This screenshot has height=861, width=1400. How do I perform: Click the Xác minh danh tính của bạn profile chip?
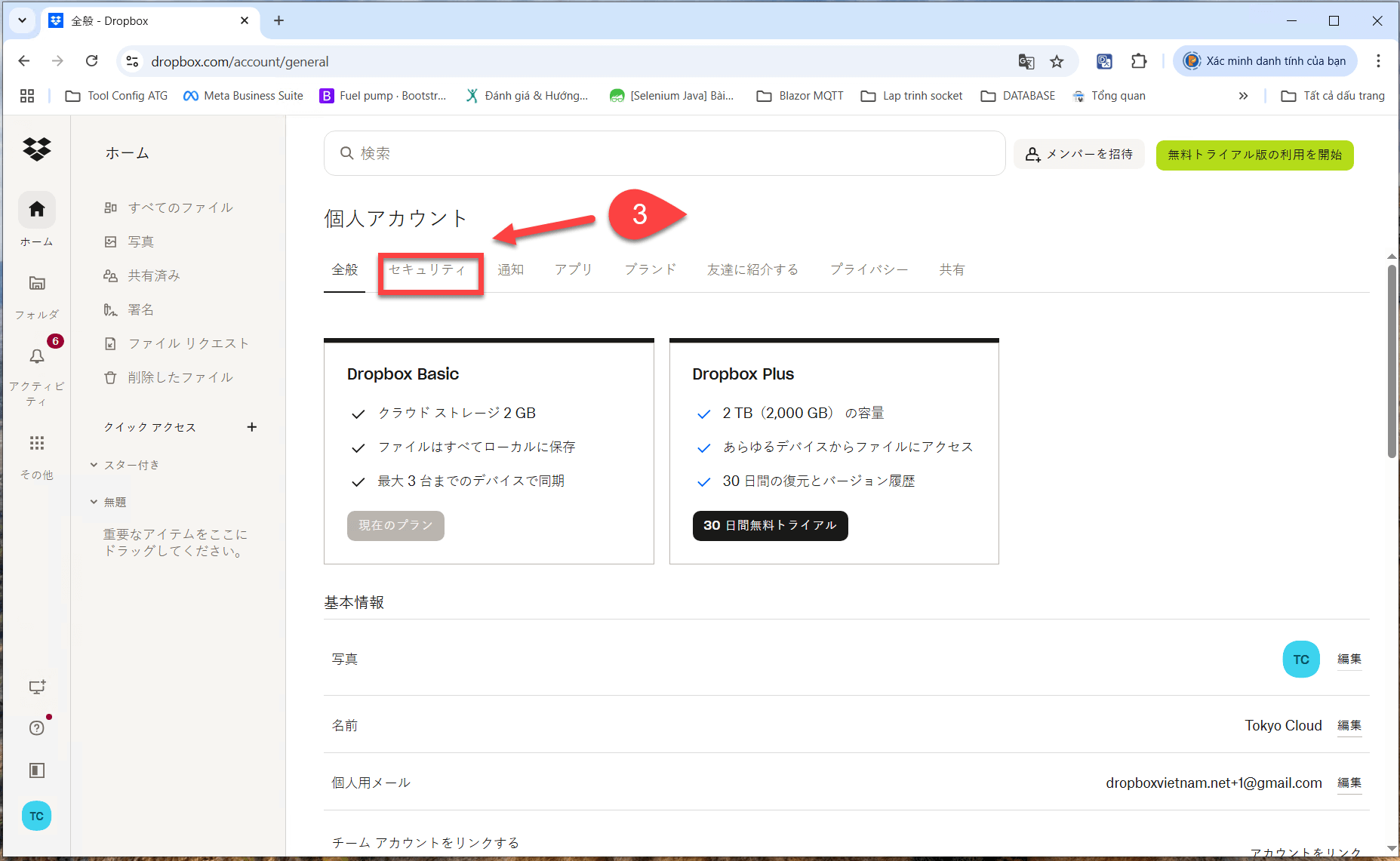1266,61
